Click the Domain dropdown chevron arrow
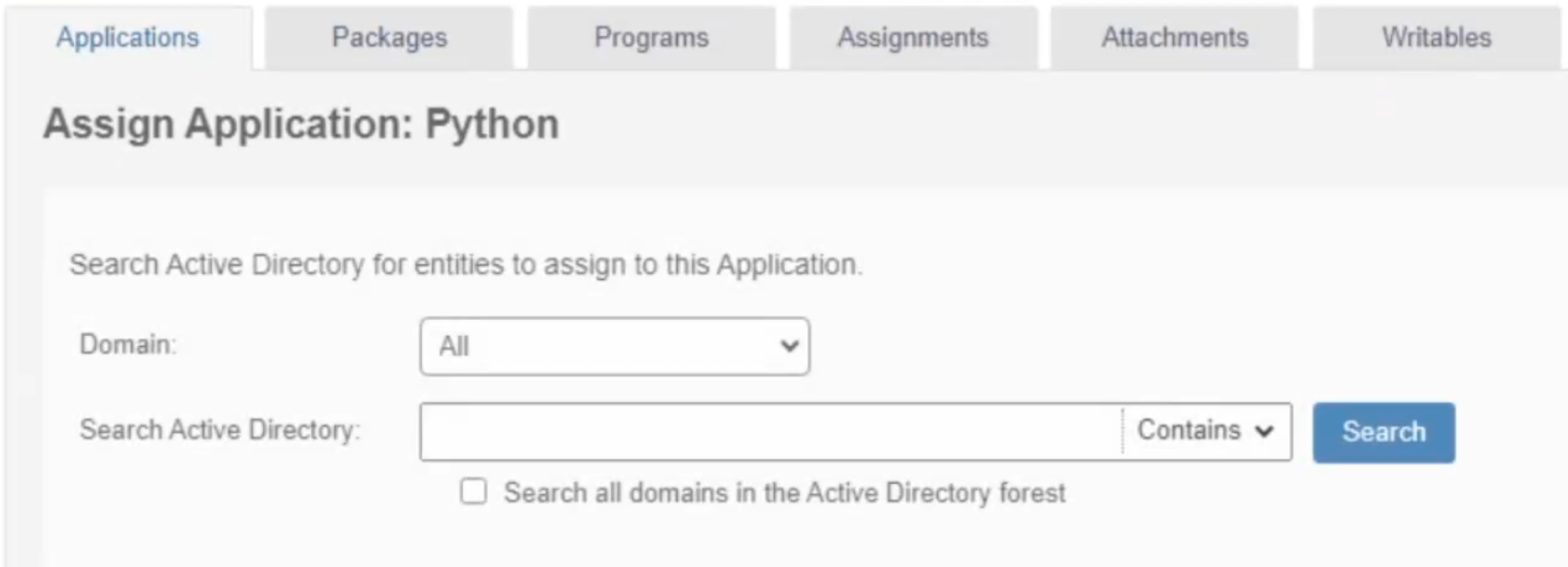This screenshot has height=567, width=1568. pyautogui.click(x=789, y=346)
